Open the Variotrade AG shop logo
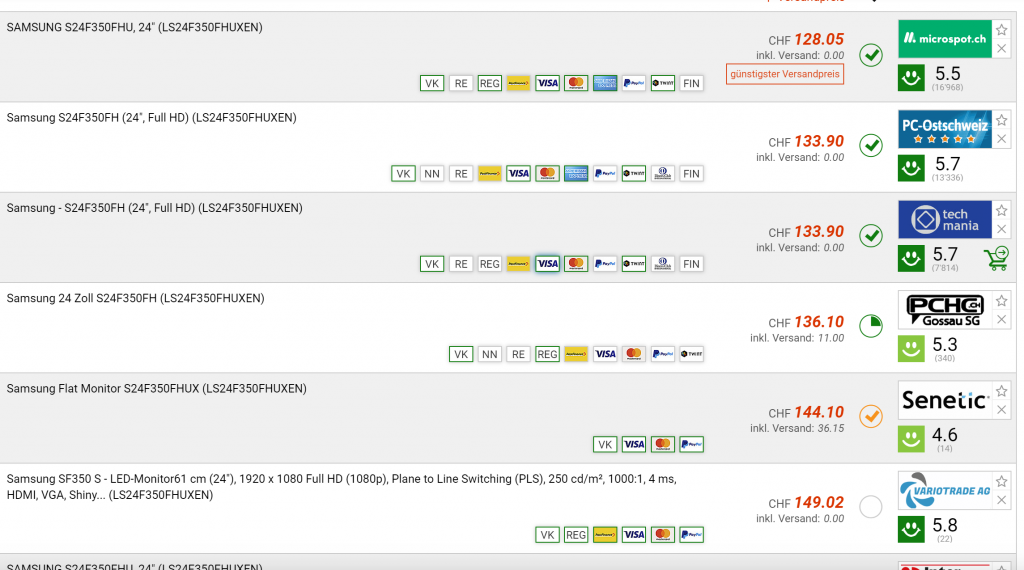Viewport: 1024px width, 570px height. point(945,490)
